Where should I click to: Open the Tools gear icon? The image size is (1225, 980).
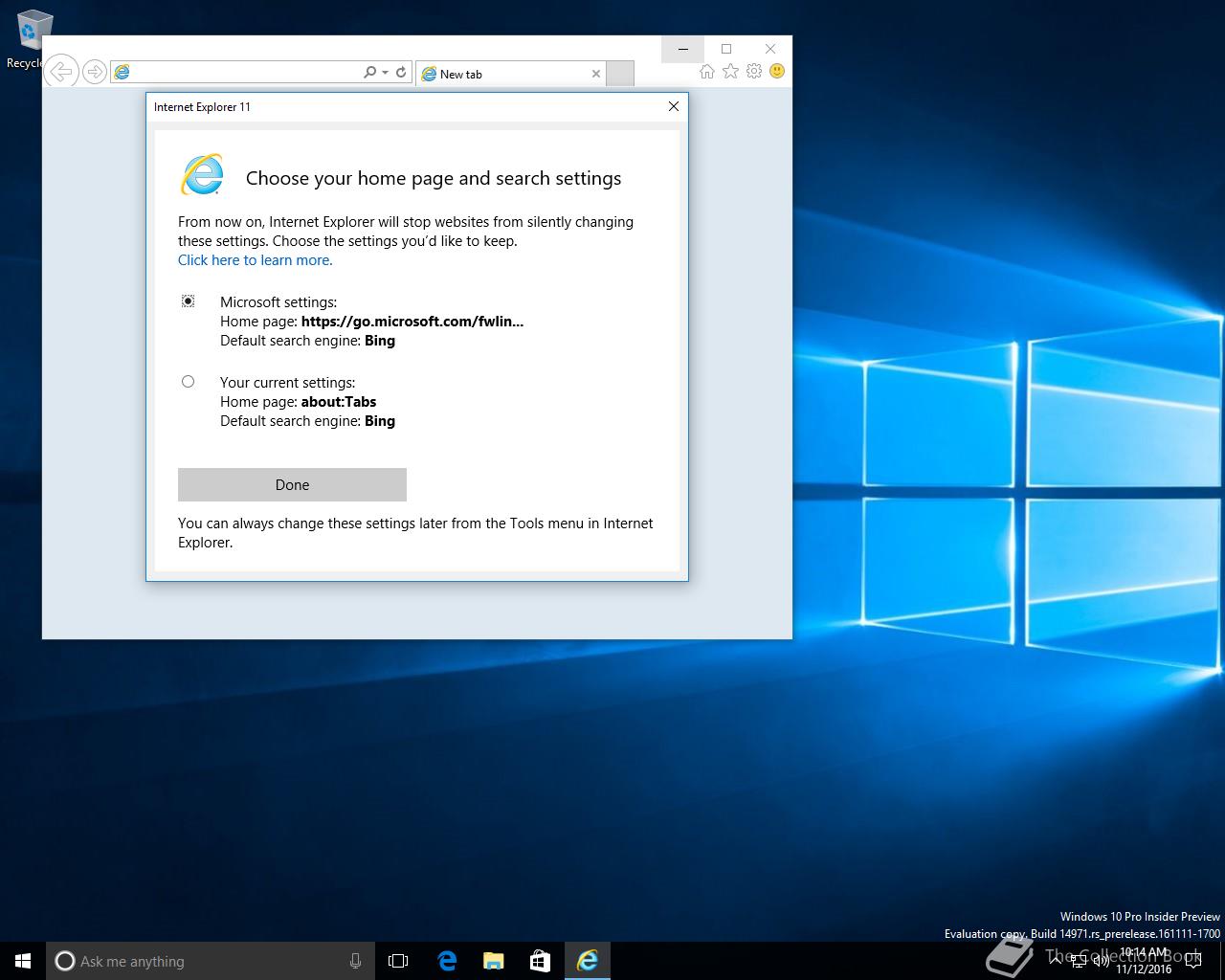pos(754,72)
